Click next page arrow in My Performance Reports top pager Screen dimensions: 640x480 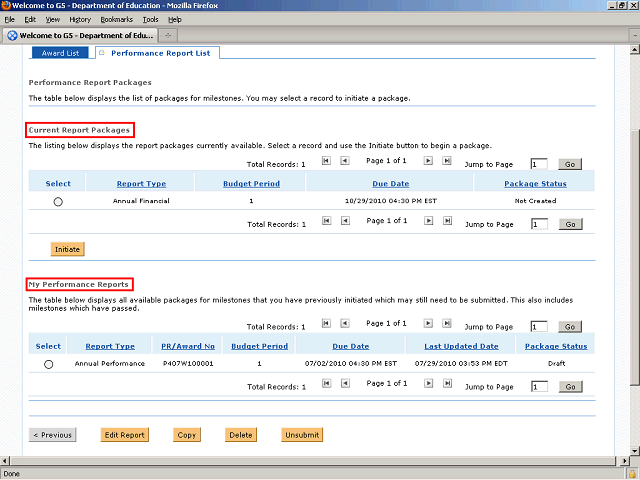pyautogui.click(x=428, y=324)
